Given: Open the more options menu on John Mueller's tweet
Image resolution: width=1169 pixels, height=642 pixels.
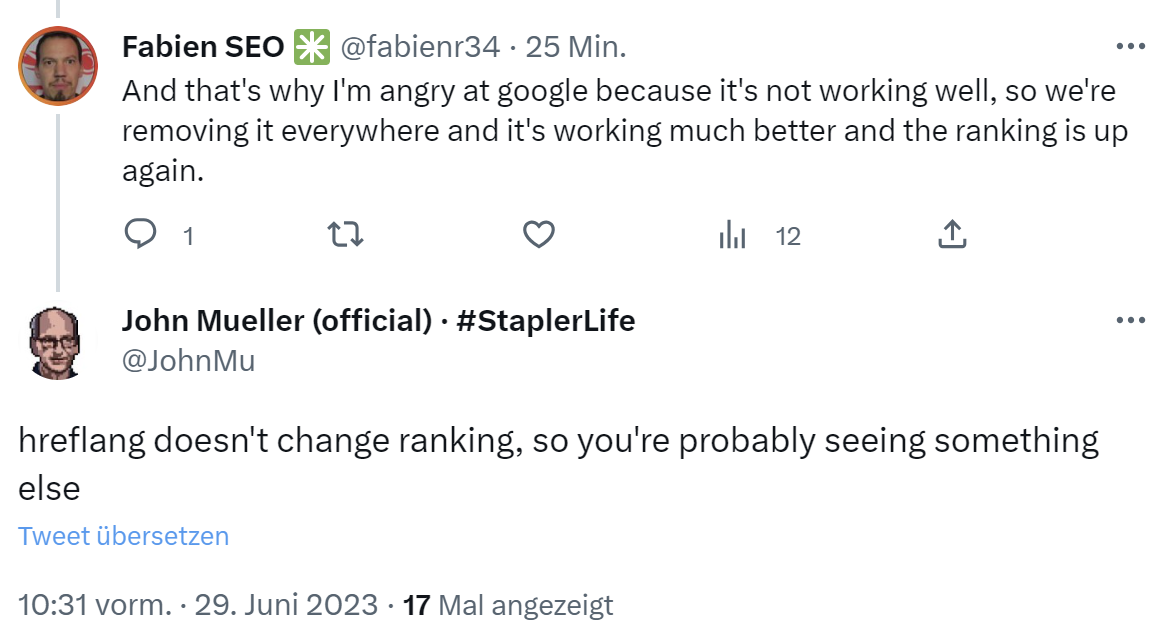Looking at the screenshot, I should pyautogui.click(x=1130, y=319).
